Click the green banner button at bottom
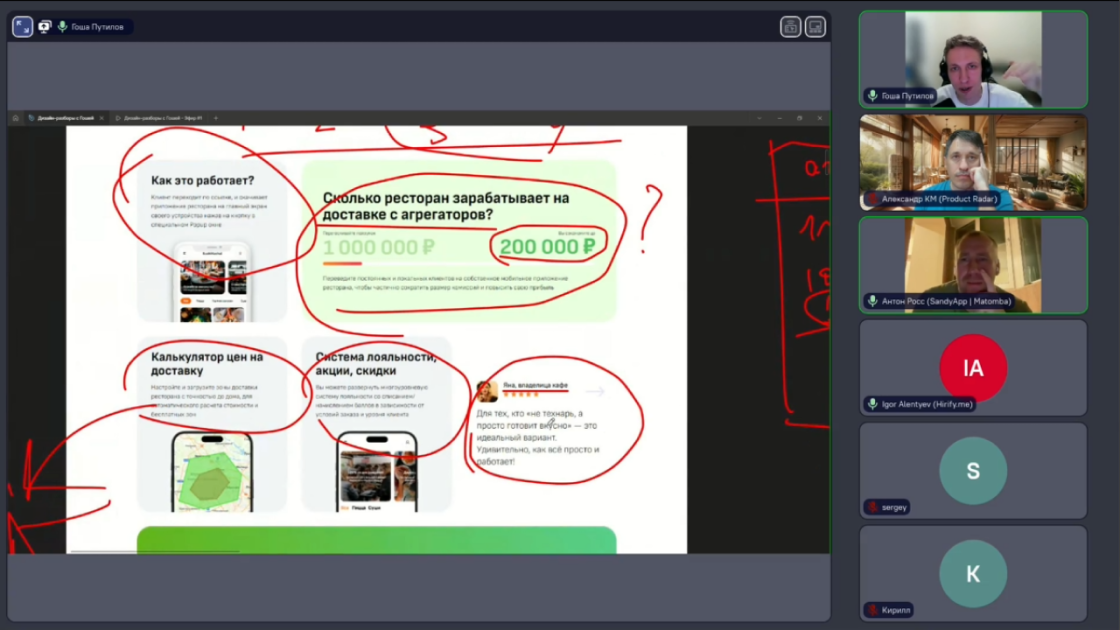Screen dimensions: 1120x630 click(376, 540)
